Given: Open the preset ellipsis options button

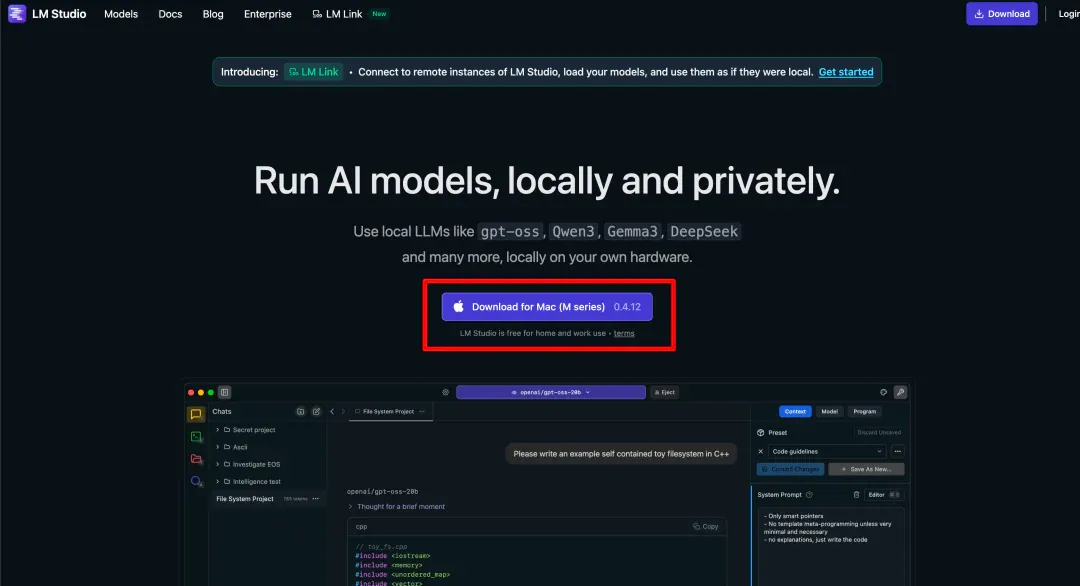Looking at the screenshot, I should tap(897, 452).
